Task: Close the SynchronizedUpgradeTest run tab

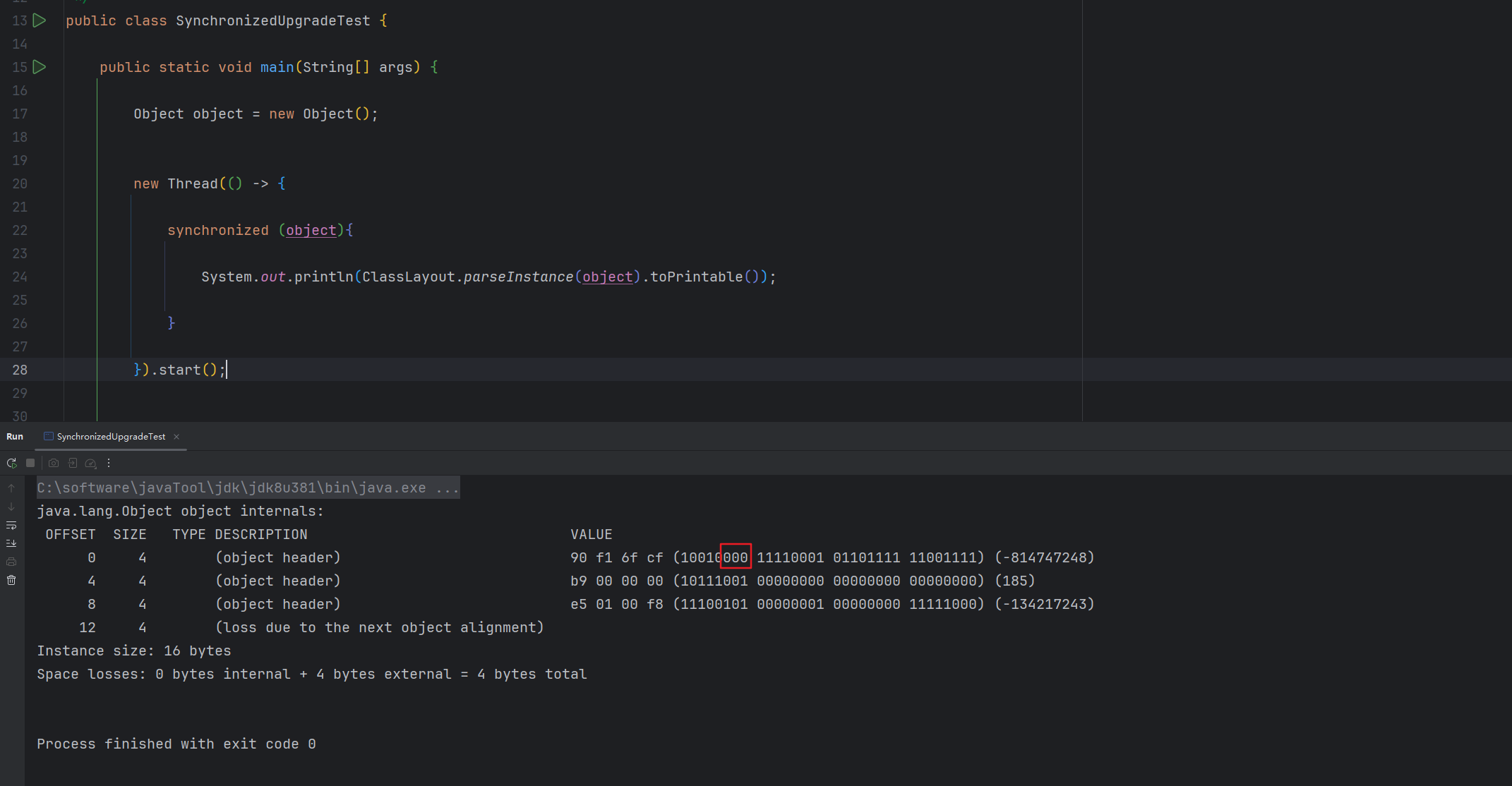Action: click(176, 437)
